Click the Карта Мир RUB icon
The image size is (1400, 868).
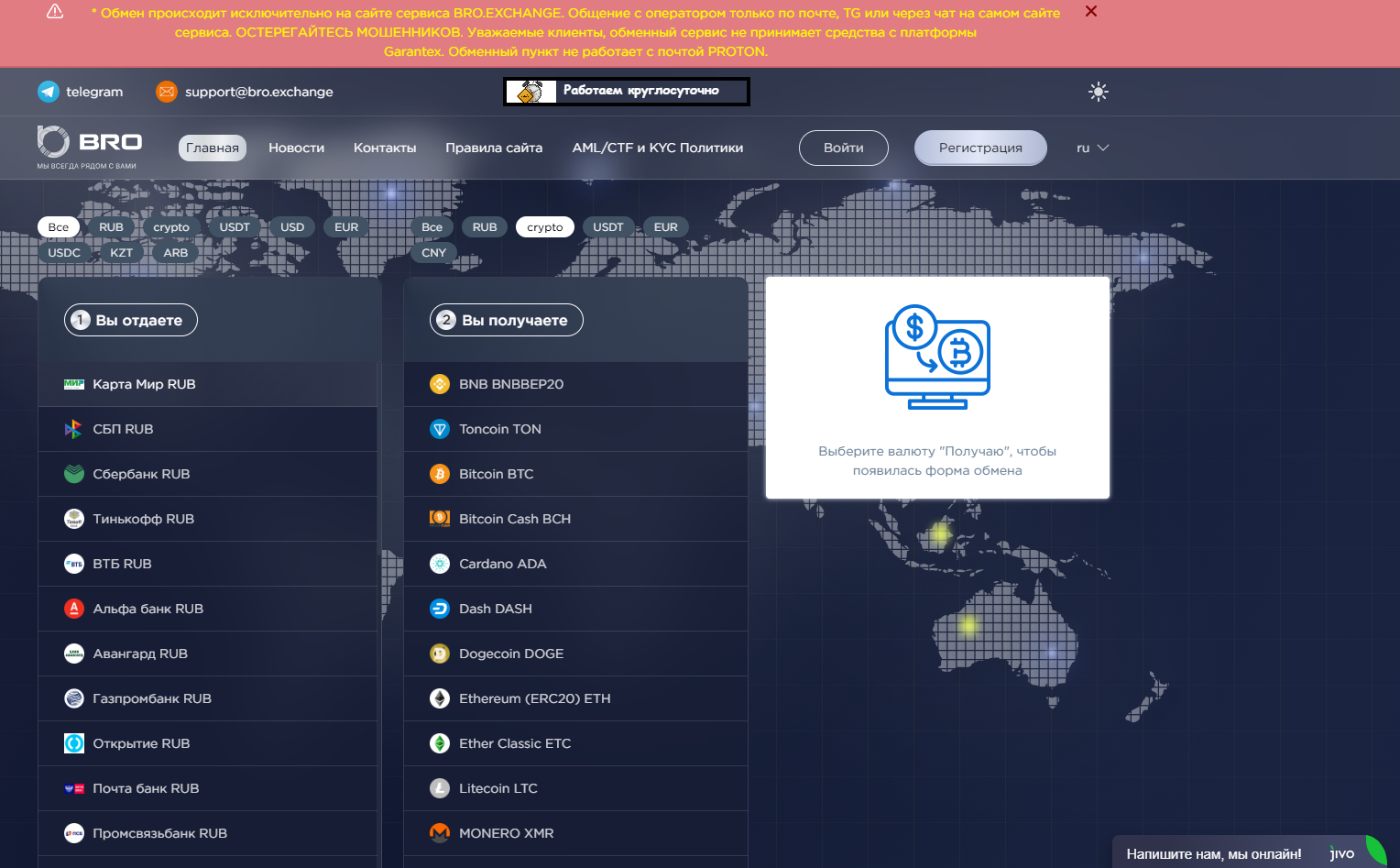click(74, 384)
